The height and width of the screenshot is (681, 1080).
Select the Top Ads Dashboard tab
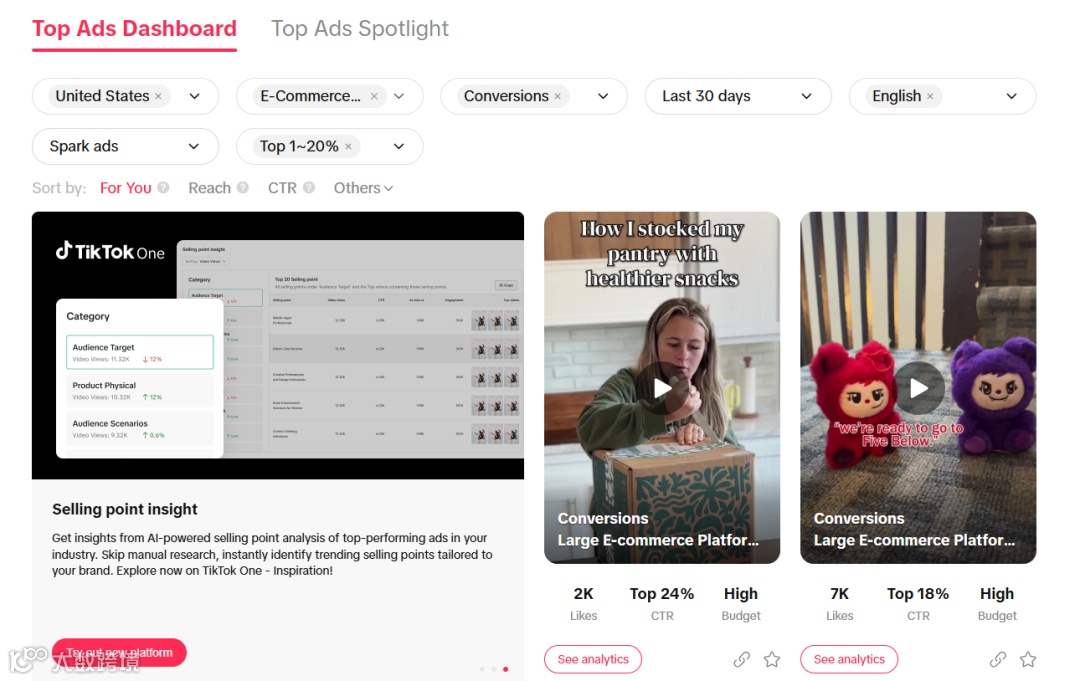coord(134,28)
